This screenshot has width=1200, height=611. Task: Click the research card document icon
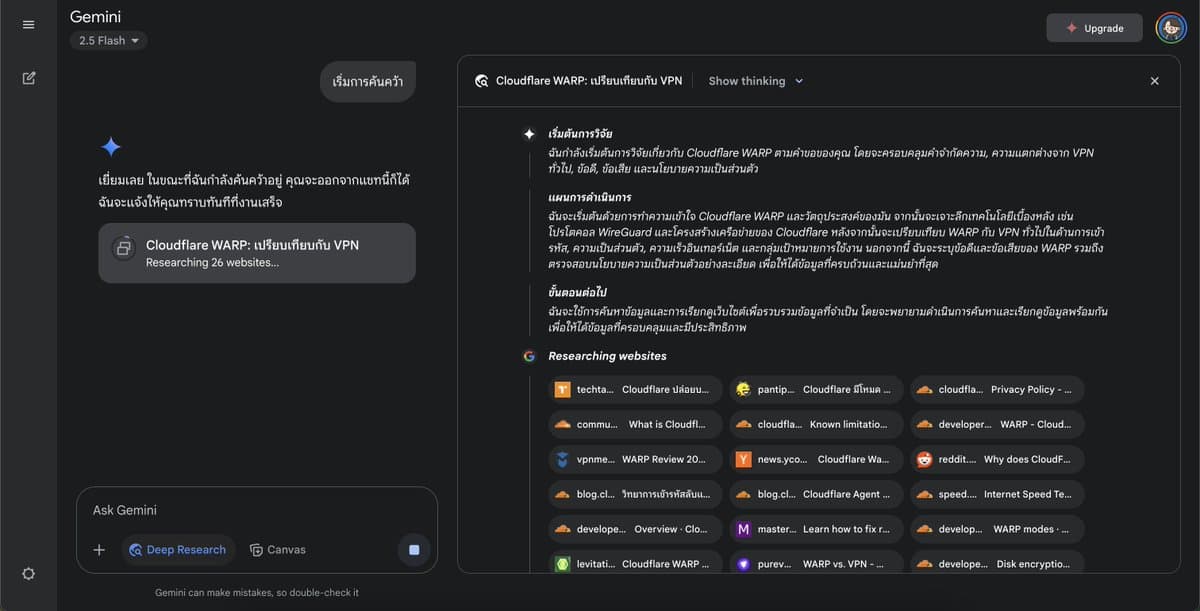[123, 248]
